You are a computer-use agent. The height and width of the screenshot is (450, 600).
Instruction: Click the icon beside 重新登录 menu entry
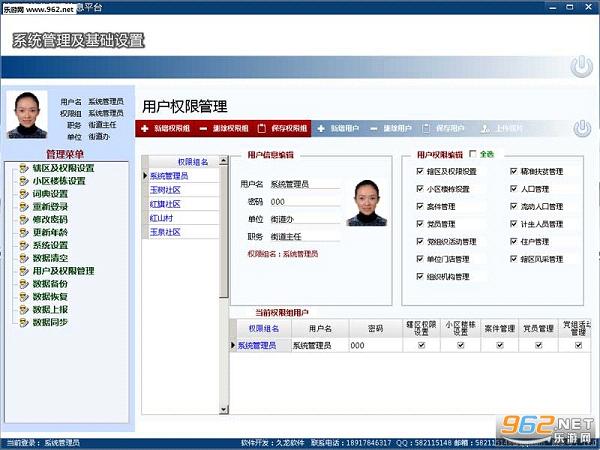click(24, 207)
